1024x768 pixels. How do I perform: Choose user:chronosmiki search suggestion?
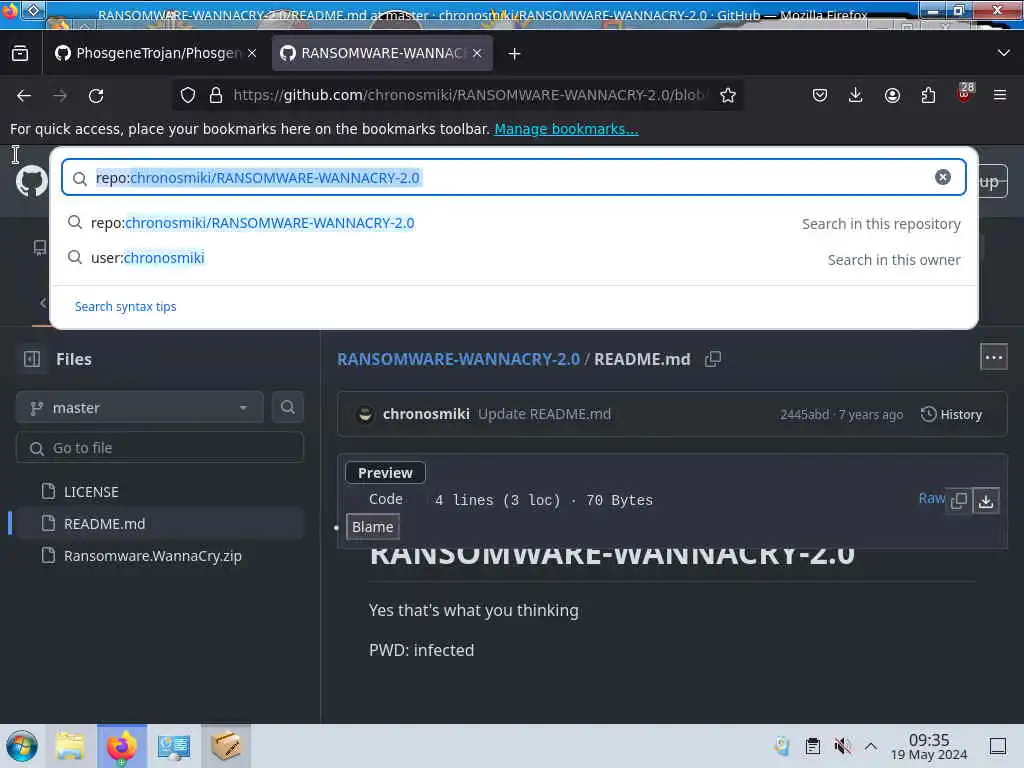point(513,259)
